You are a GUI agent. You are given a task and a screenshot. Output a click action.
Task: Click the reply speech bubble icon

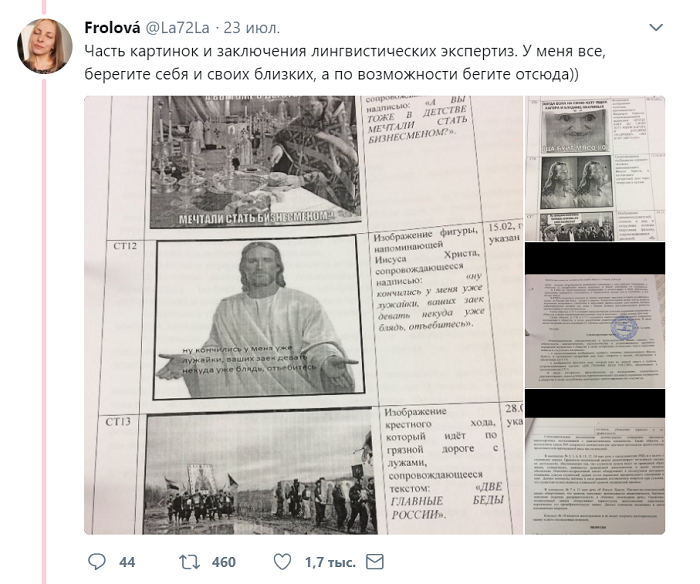(96, 562)
